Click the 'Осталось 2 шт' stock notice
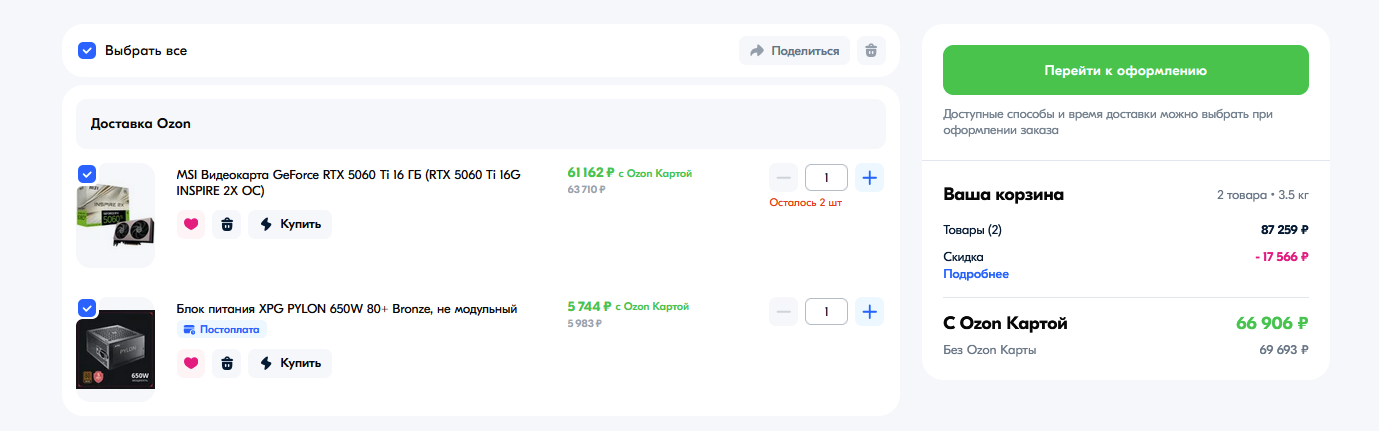Viewport: 1379px width, 431px height. pos(806,203)
